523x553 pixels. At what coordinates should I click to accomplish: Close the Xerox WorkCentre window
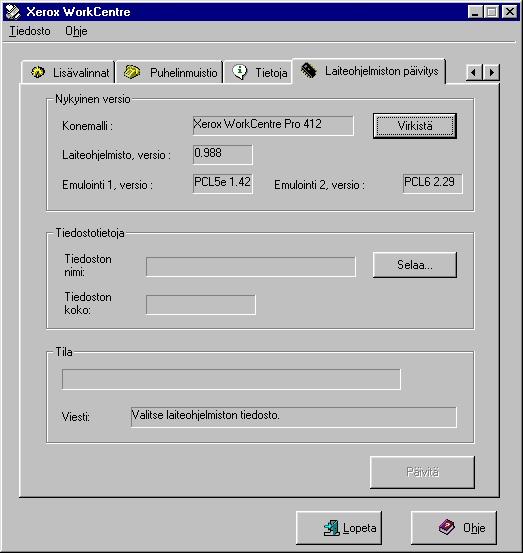point(509,12)
